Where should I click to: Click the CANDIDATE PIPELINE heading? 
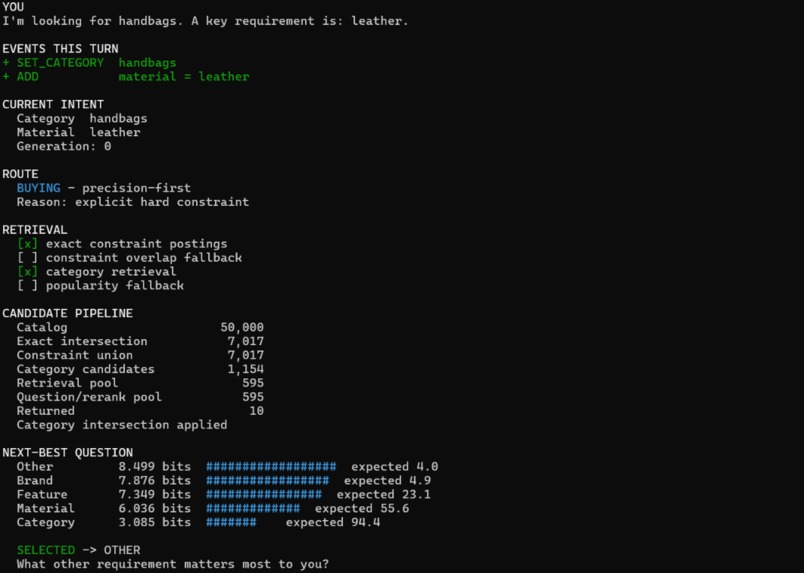pos(68,313)
